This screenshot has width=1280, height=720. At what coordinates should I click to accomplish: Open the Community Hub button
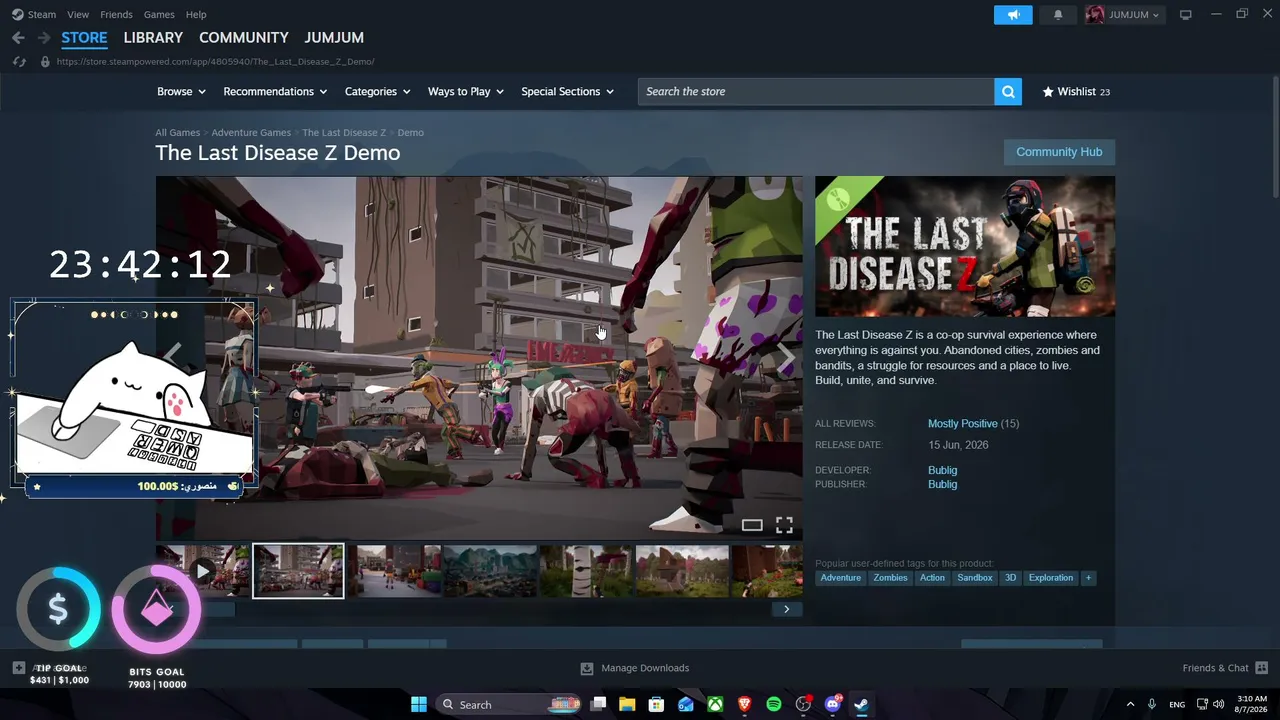(x=1059, y=152)
